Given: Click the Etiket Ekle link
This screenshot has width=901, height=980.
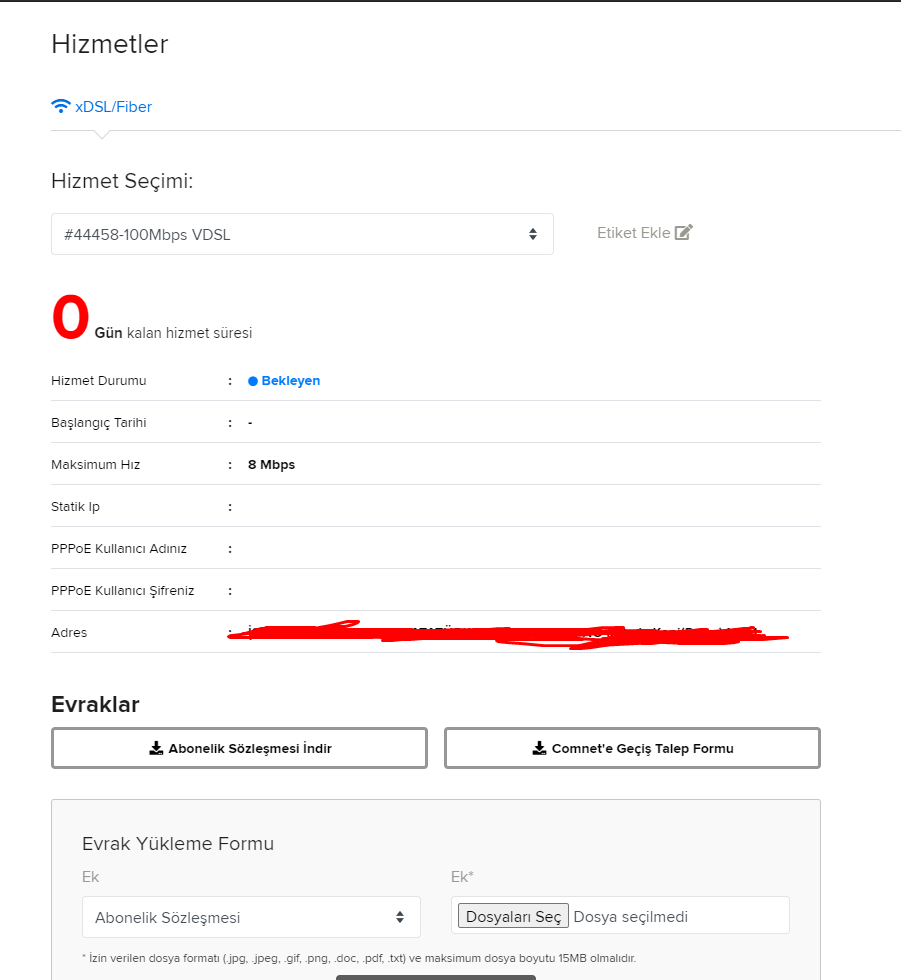Looking at the screenshot, I should [x=633, y=233].
